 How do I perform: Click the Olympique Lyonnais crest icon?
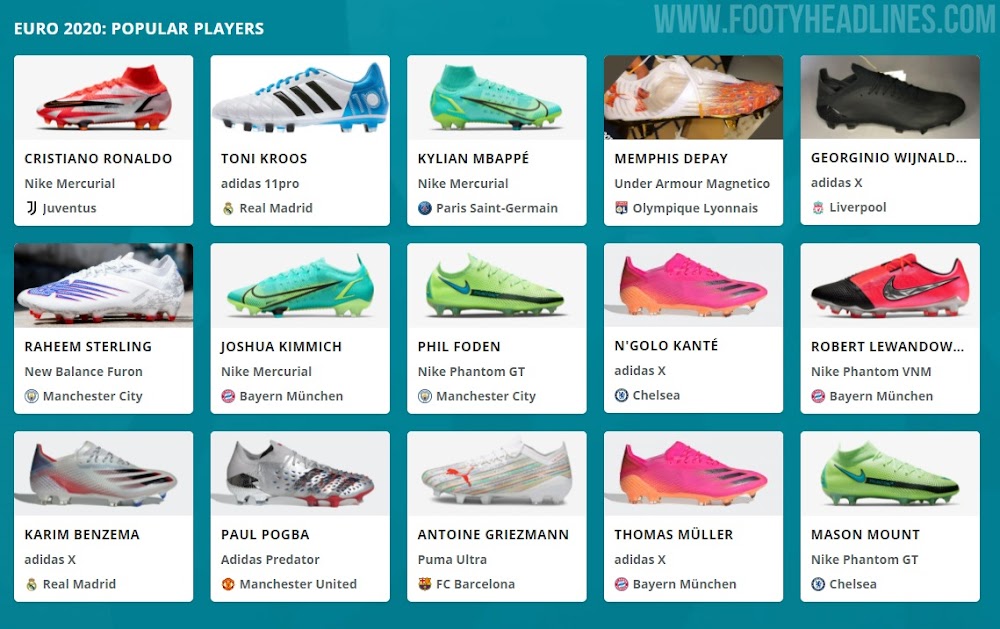pyautogui.click(x=621, y=208)
